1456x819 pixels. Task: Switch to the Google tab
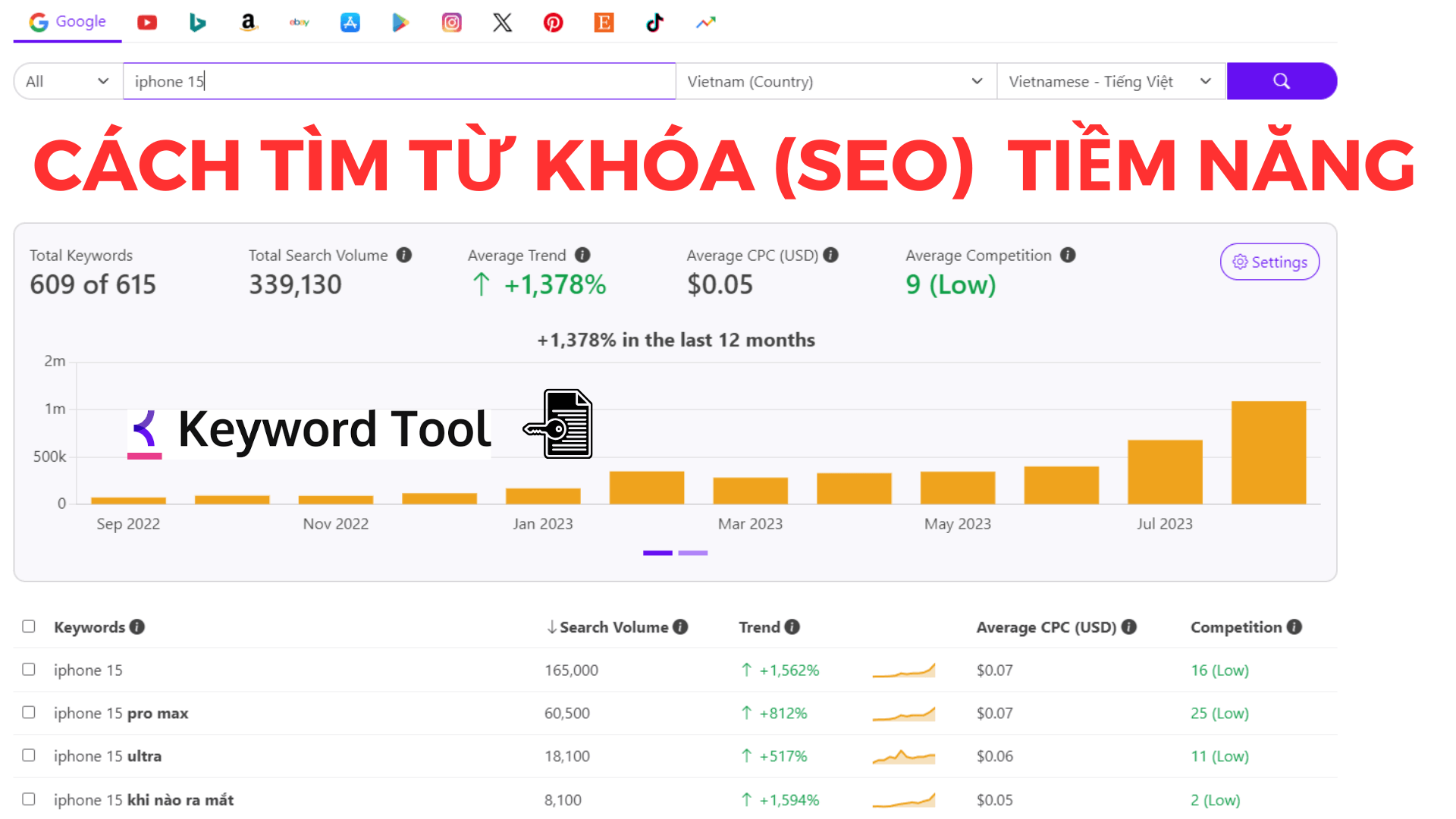coord(67,22)
